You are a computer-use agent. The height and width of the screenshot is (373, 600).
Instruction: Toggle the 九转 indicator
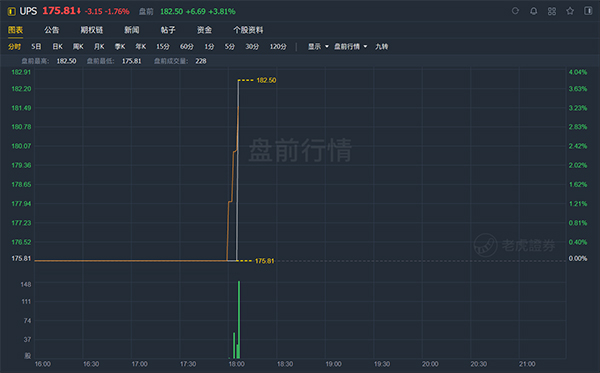pyautogui.click(x=382, y=47)
